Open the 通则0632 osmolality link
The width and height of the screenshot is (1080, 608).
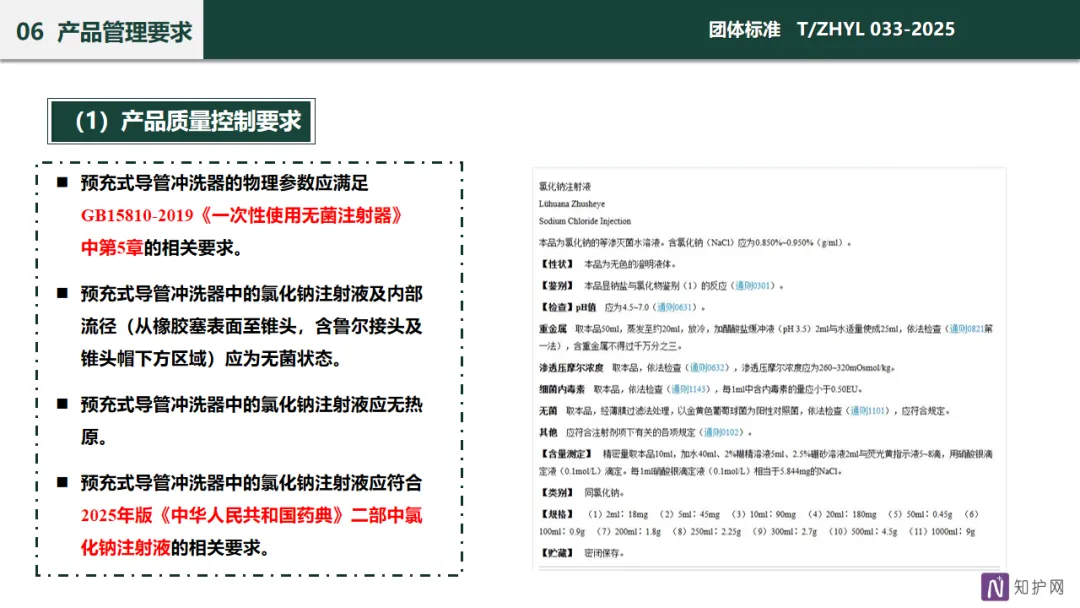(707, 368)
